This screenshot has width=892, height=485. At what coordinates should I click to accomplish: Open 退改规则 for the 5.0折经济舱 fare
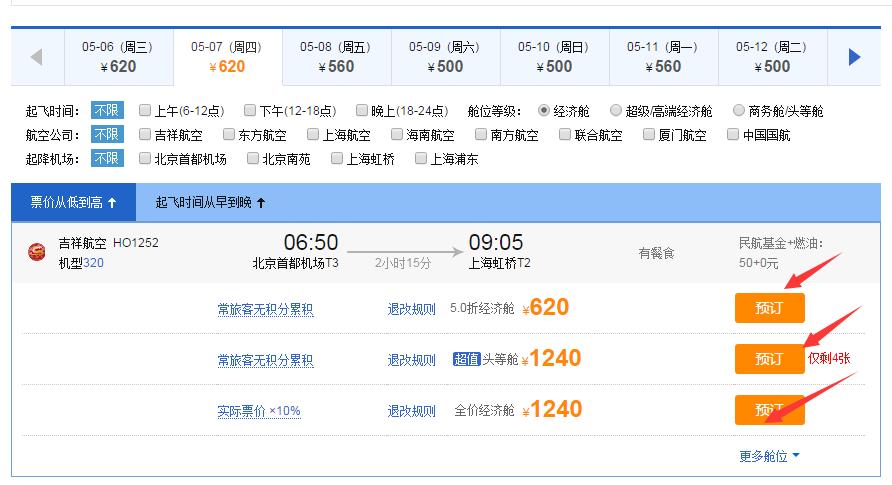[x=412, y=309]
